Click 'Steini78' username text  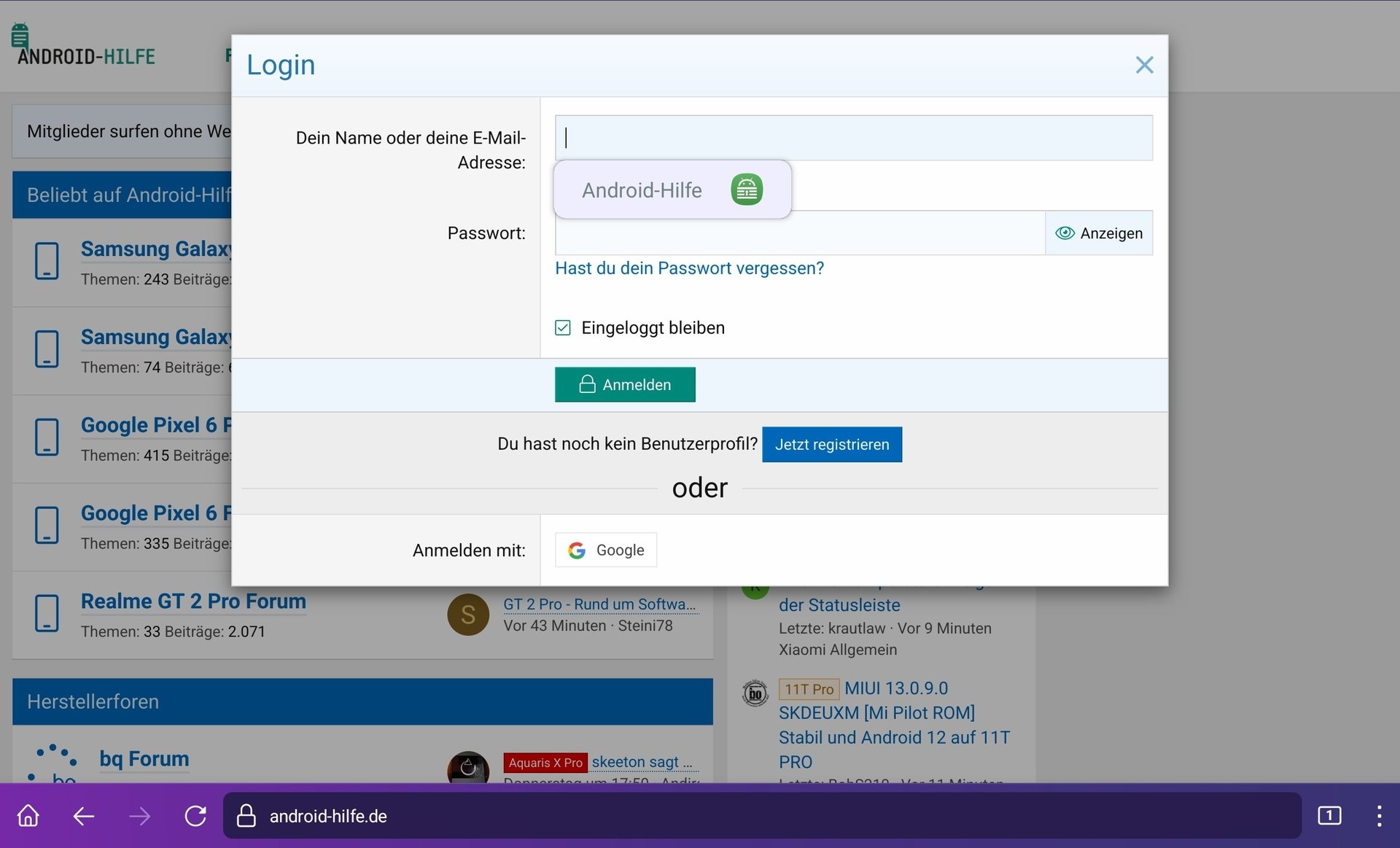[645, 626]
